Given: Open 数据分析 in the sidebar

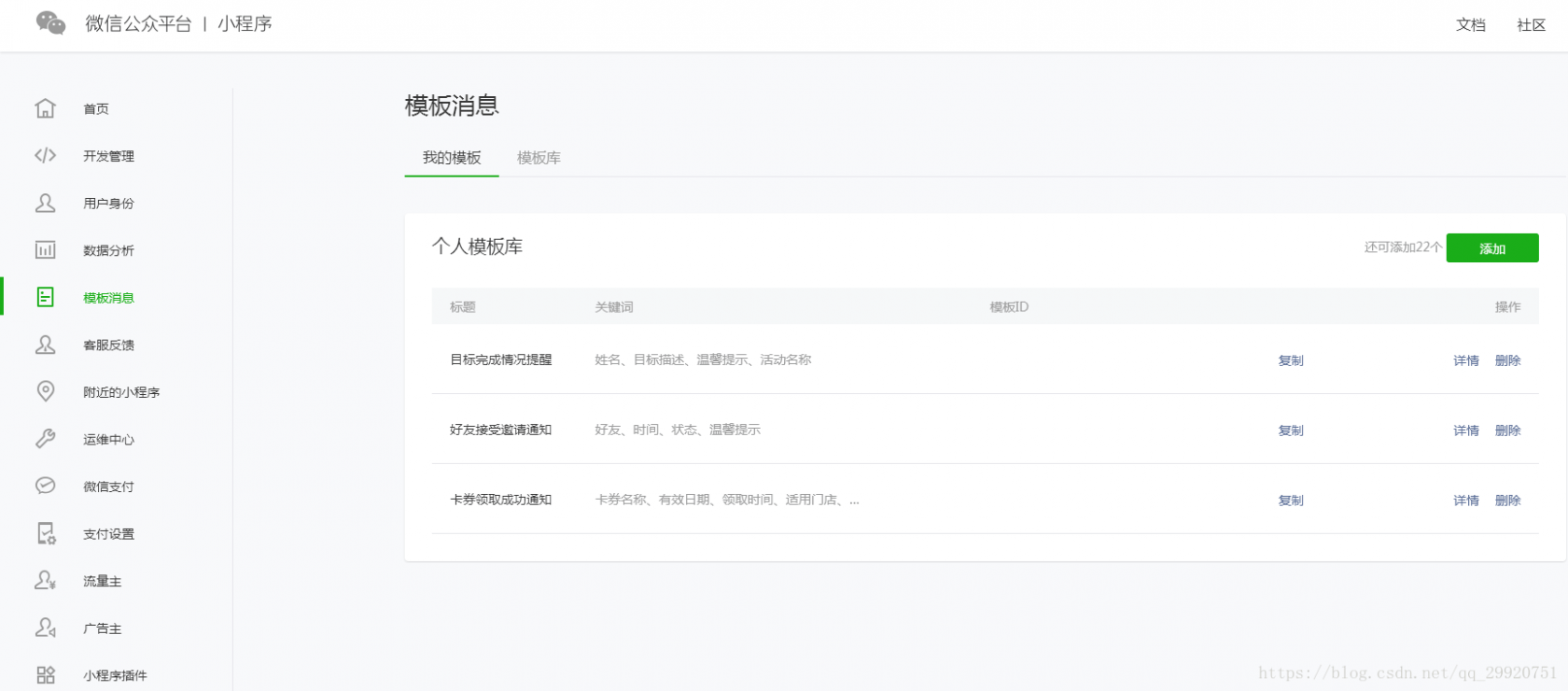Looking at the screenshot, I should 108,250.
